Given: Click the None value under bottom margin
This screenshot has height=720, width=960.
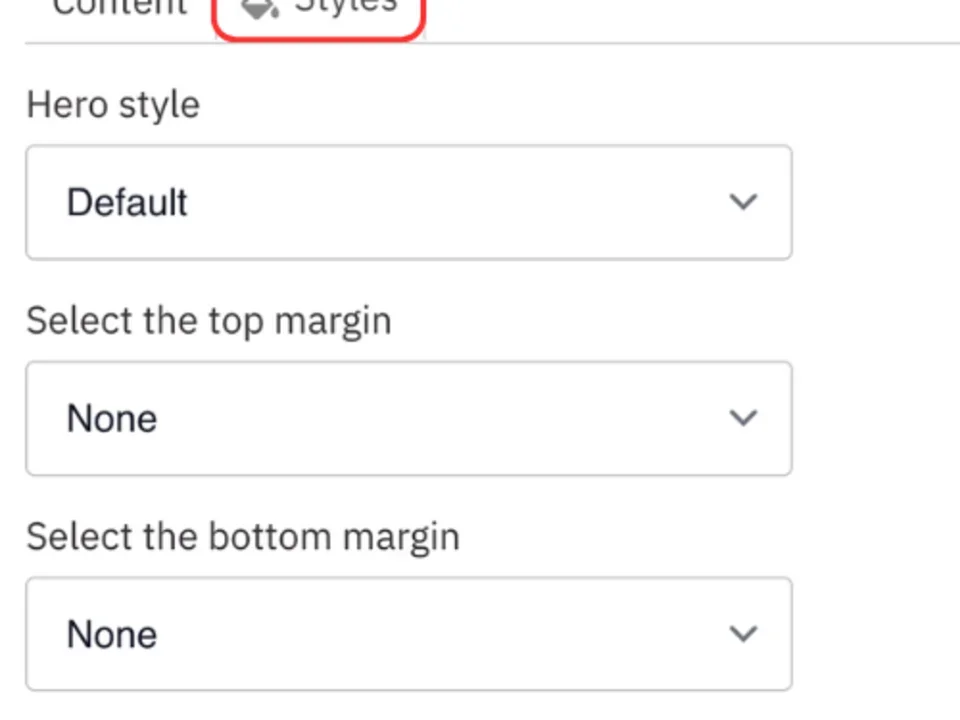Looking at the screenshot, I should click(x=111, y=634).
